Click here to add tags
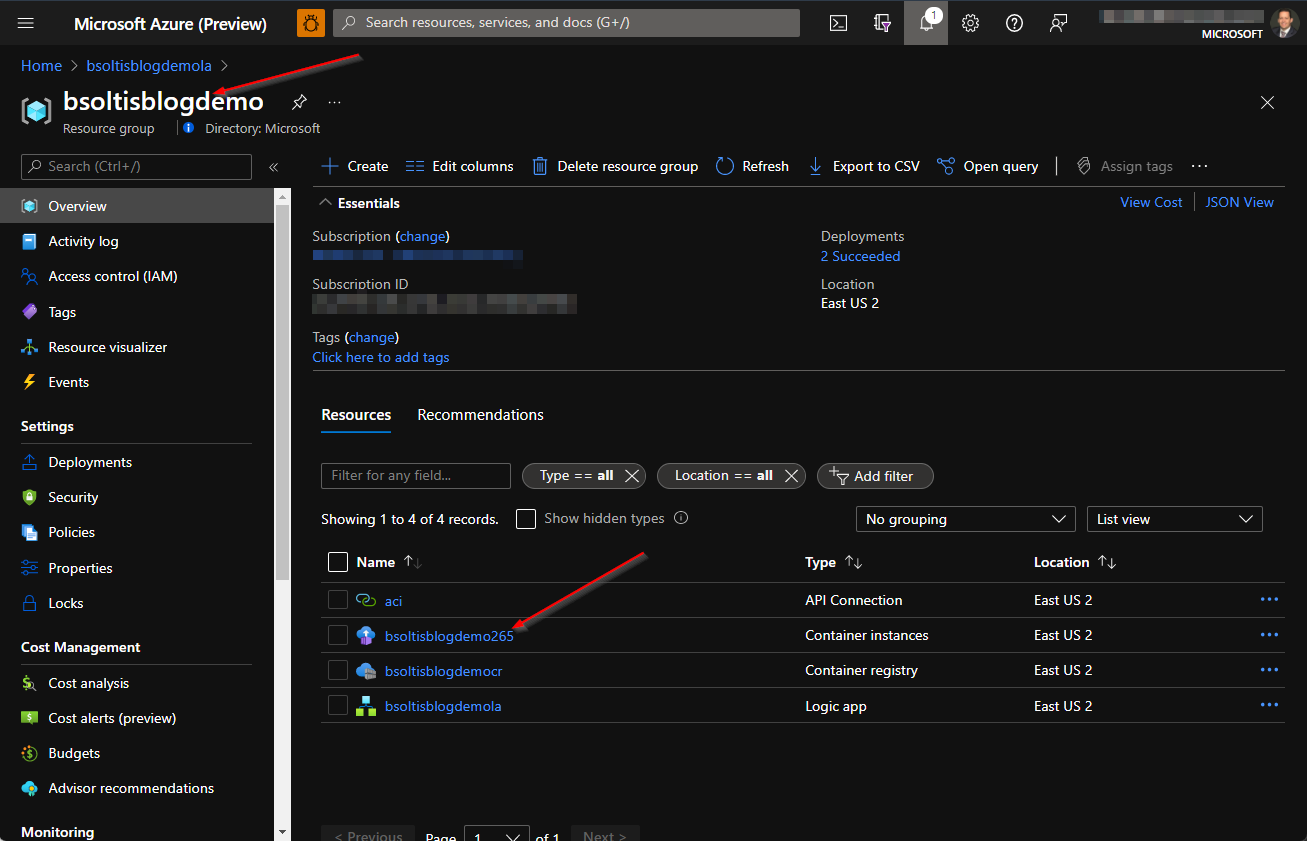This screenshot has height=841, width=1307. click(x=381, y=357)
